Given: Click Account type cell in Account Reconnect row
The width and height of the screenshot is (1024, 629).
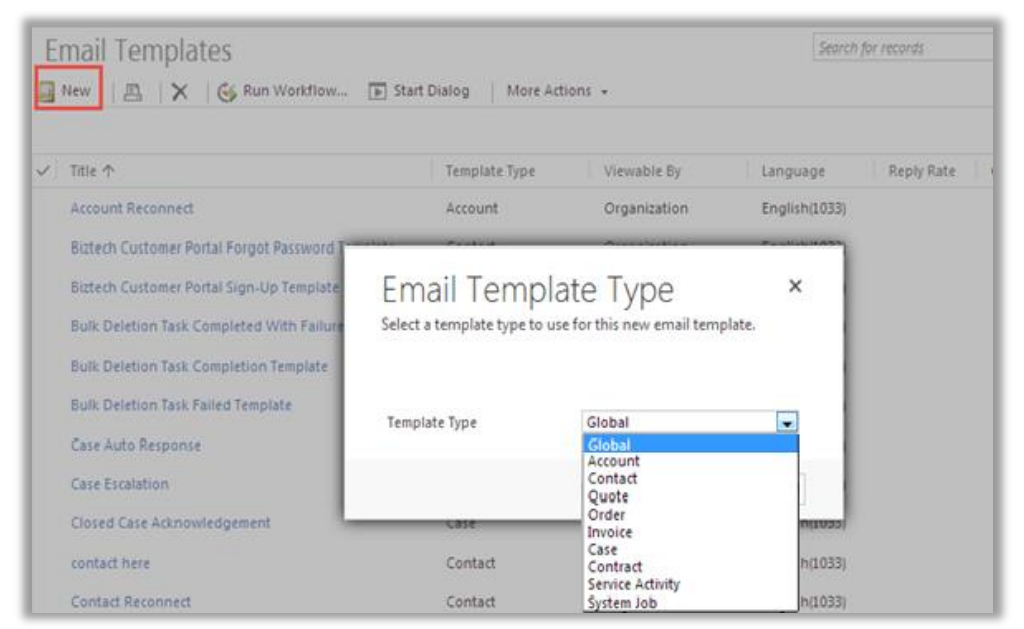Looking at the screenshot, I should (472, 208).
